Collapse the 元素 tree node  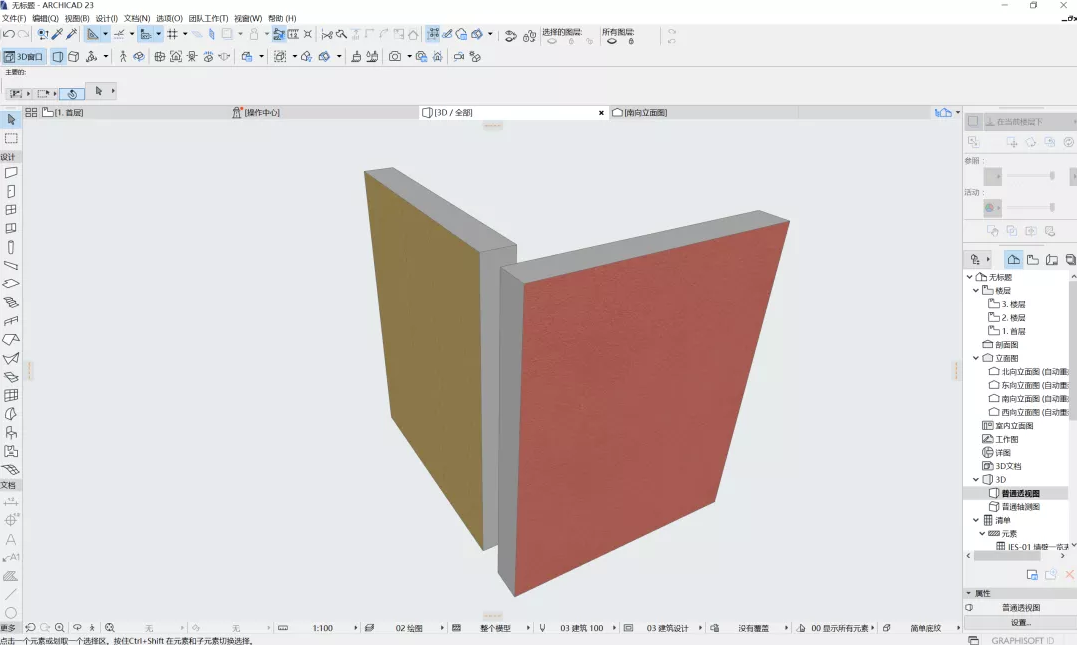pyautogui.click(x=982, y=534)
